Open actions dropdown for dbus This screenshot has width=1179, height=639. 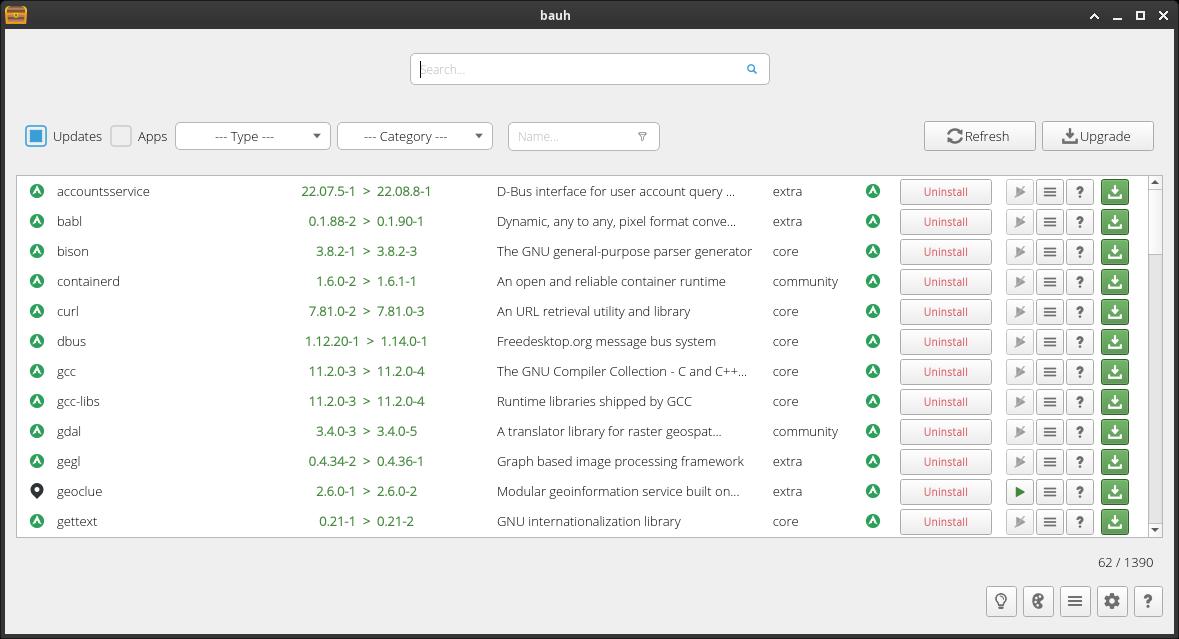click(1050, 342)
